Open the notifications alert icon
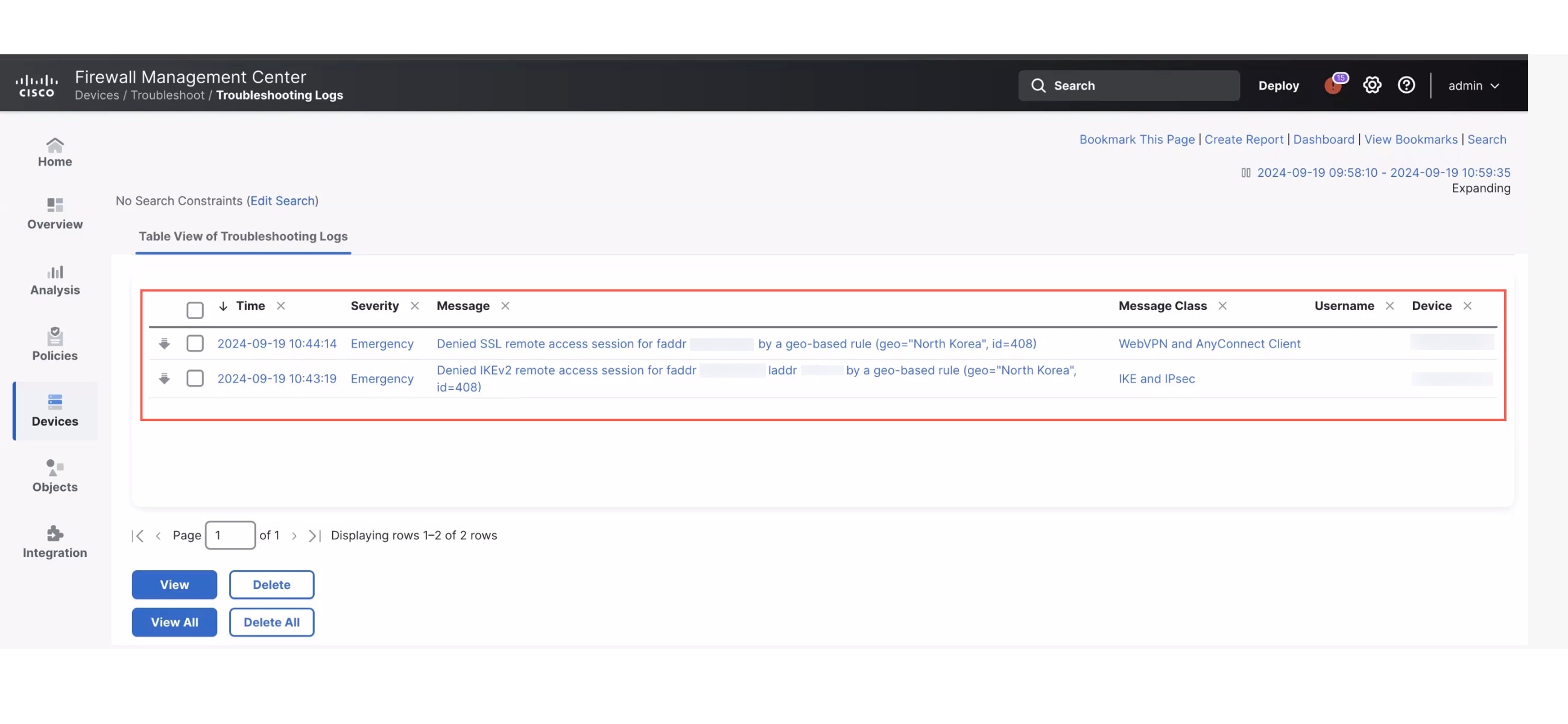Viewport: 1568px width, 724px height. pyautogui.click(x=1334, y=84)
